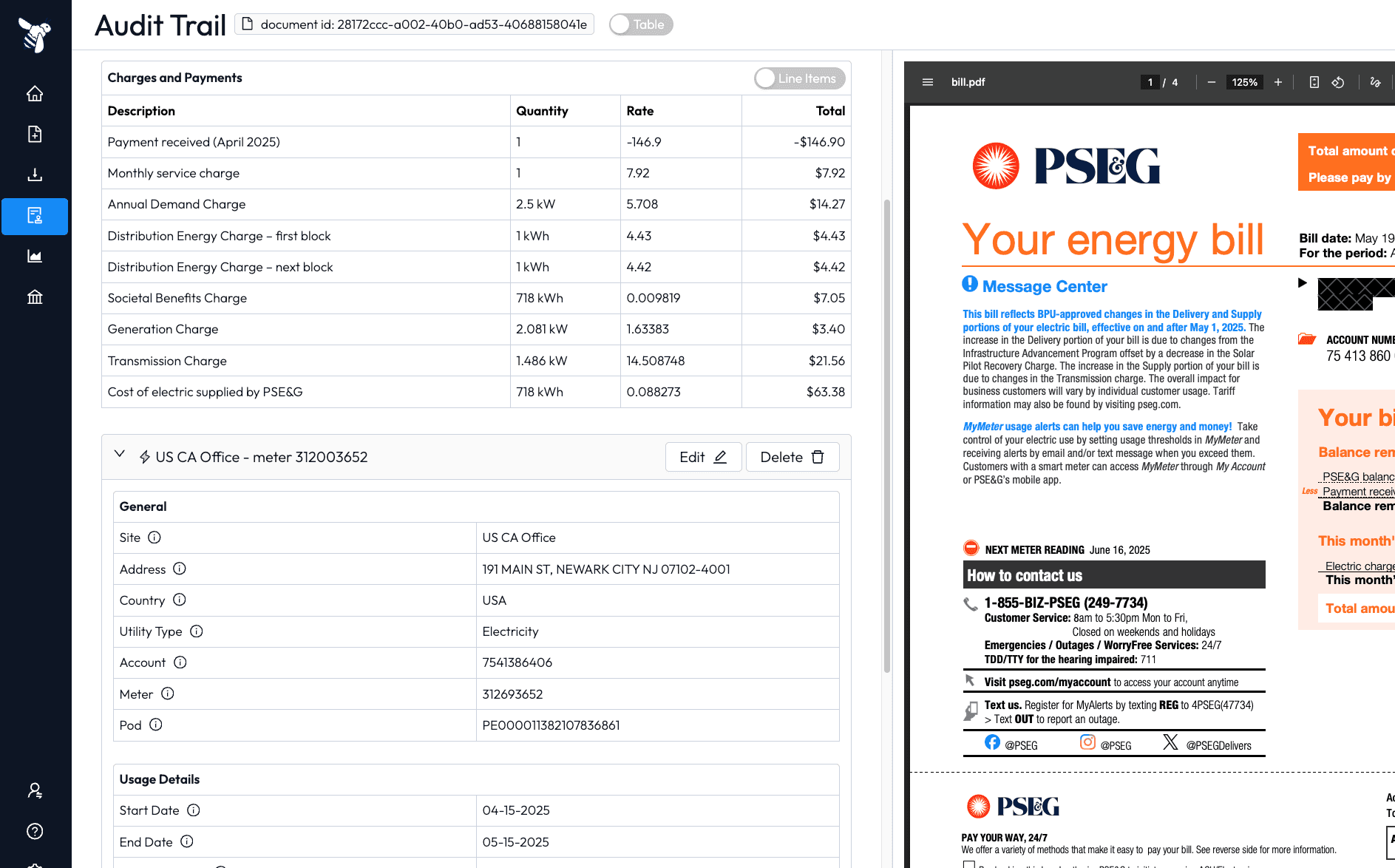This screenshot has height=868, width=1395.
Task: Click the 125% zoom level field
Action: (1244, 82)
